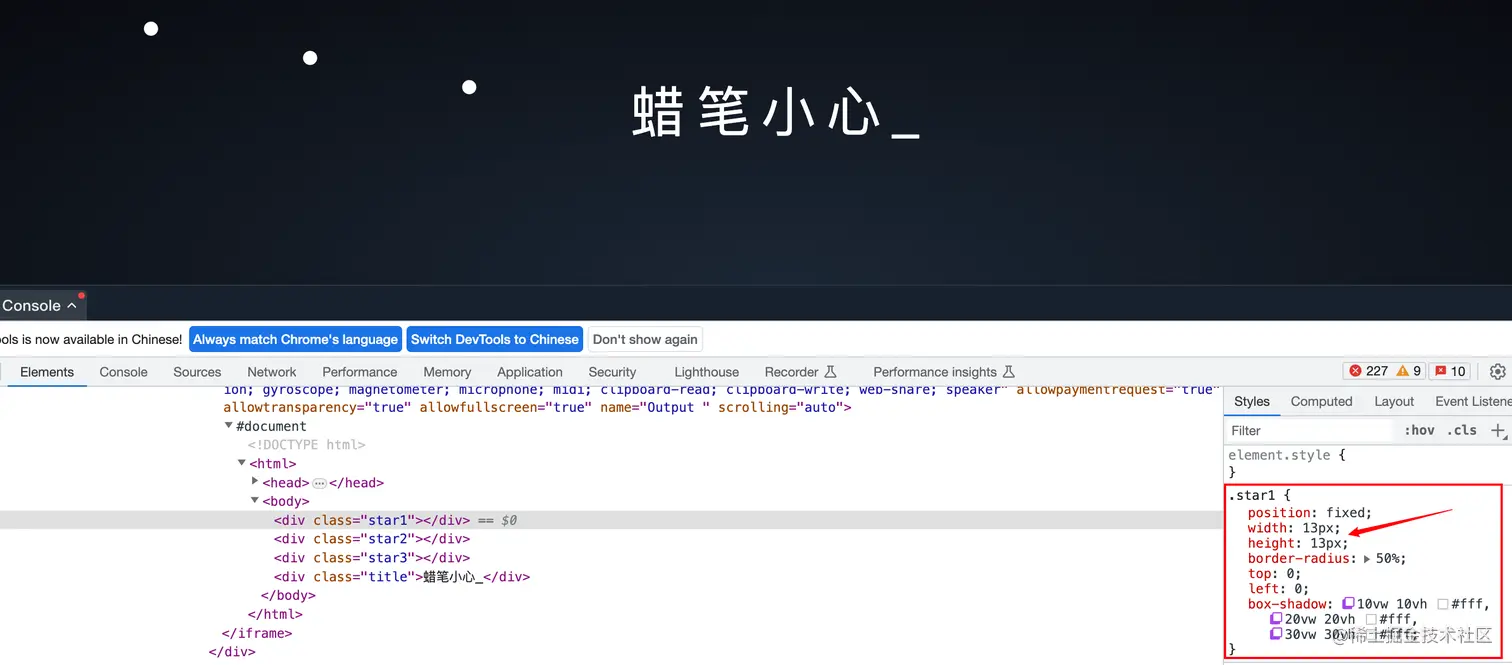Select closing /body tag row

(x=288, y=596)
